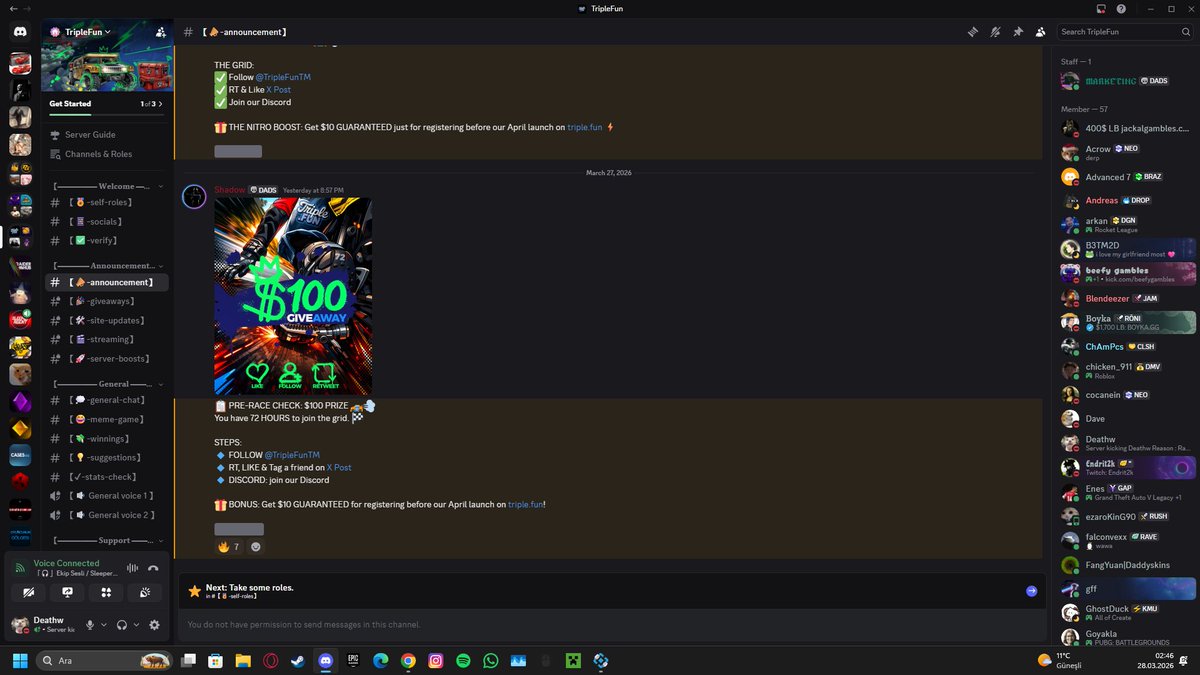Open Server Guide in sidebar
This screenshot has height=675, width=1200.
(x=105, y=135)
